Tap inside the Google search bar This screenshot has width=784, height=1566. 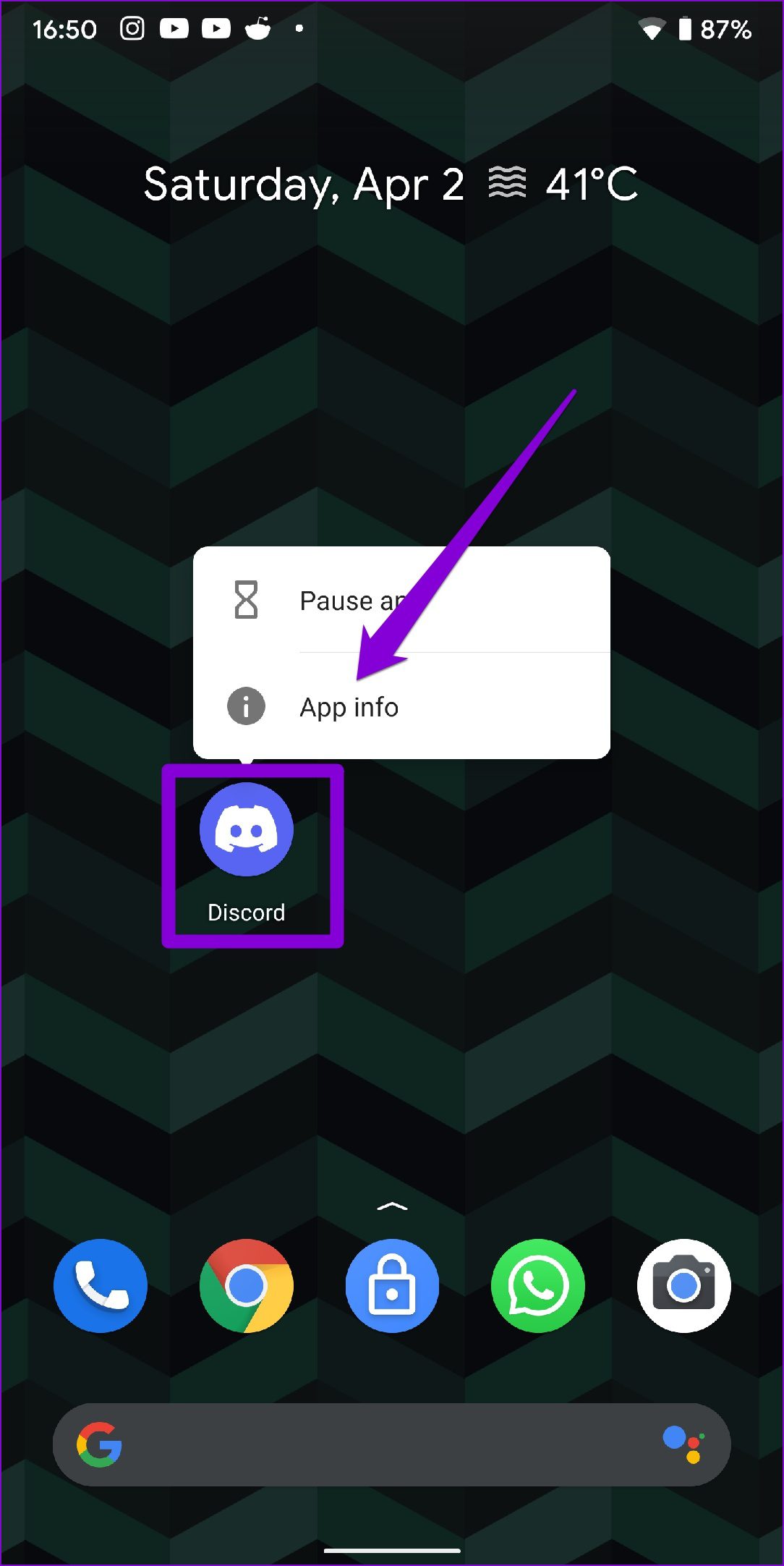pyautogui.click(x=392, y=1444)
